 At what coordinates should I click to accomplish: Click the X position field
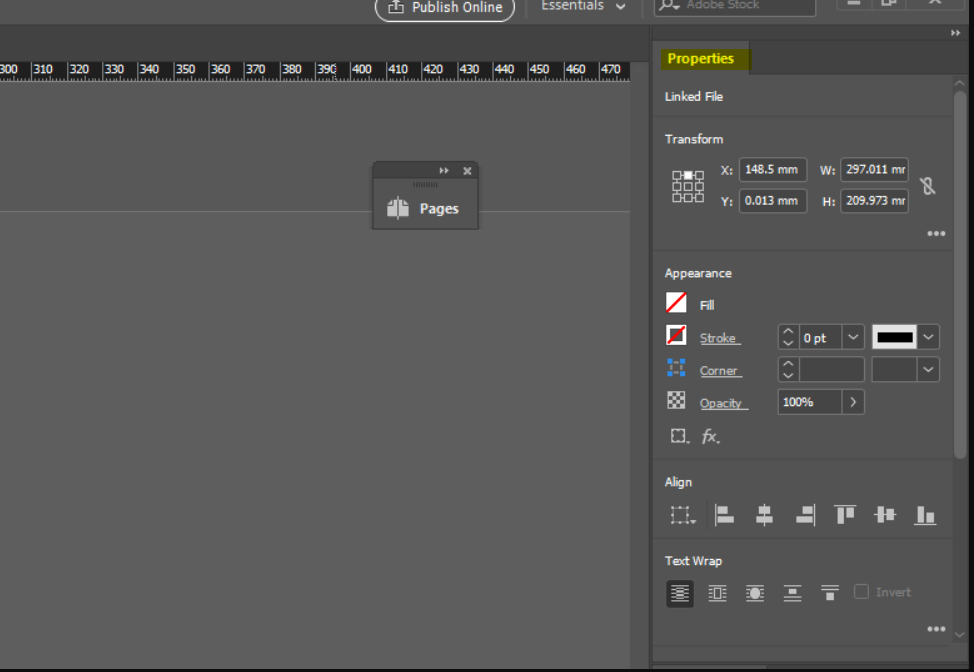773,170
